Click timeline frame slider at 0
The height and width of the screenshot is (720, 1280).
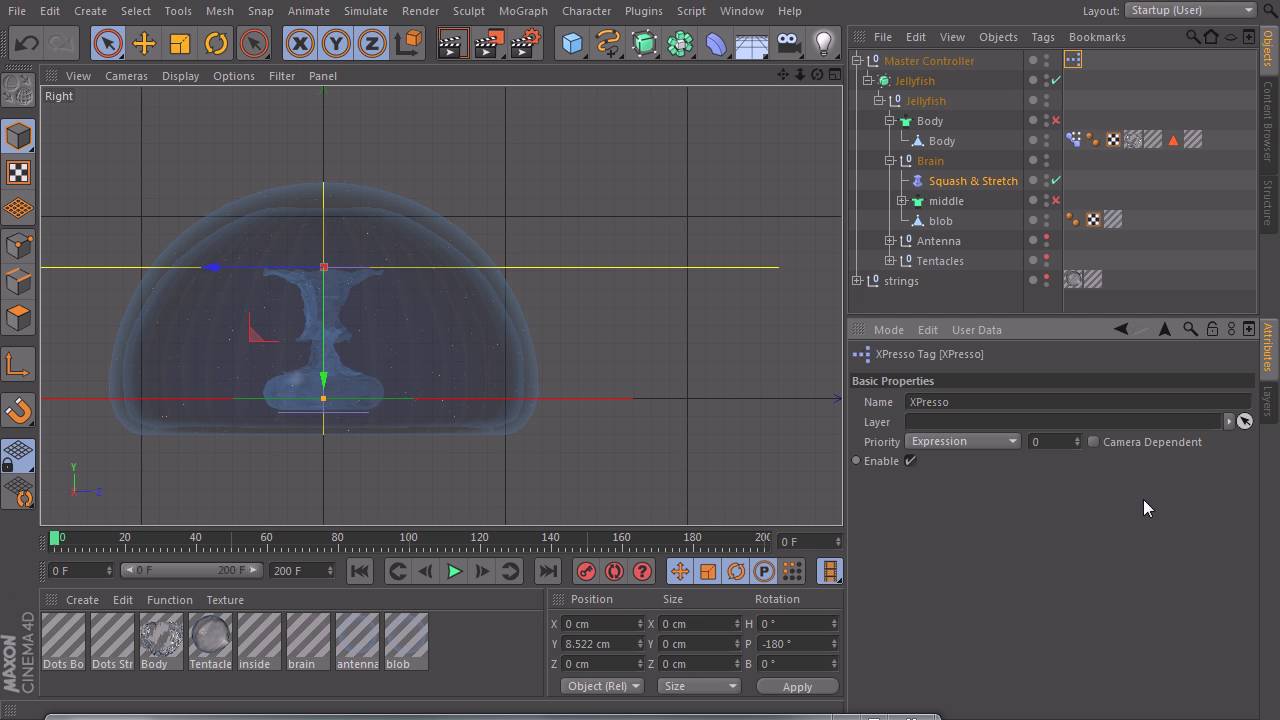tap(55, 539)
